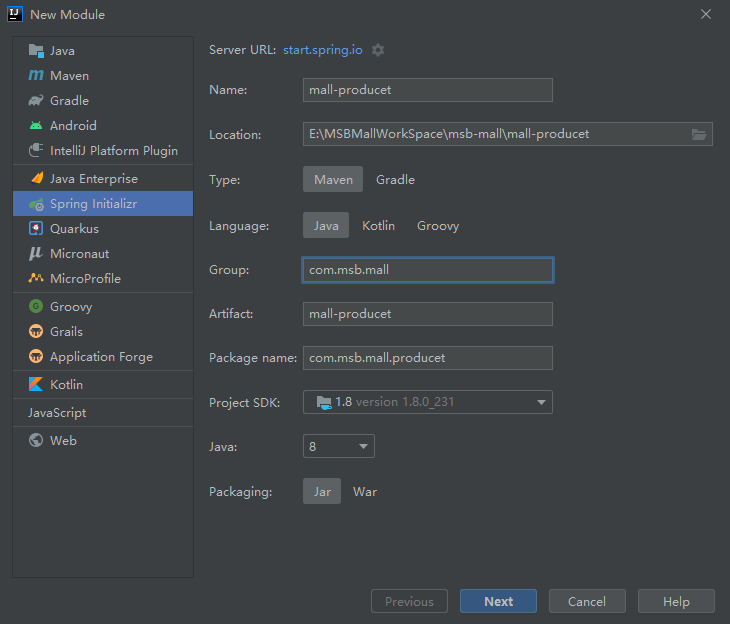
Task: Browse location with folder icon
Action: [x=698, y=135]
